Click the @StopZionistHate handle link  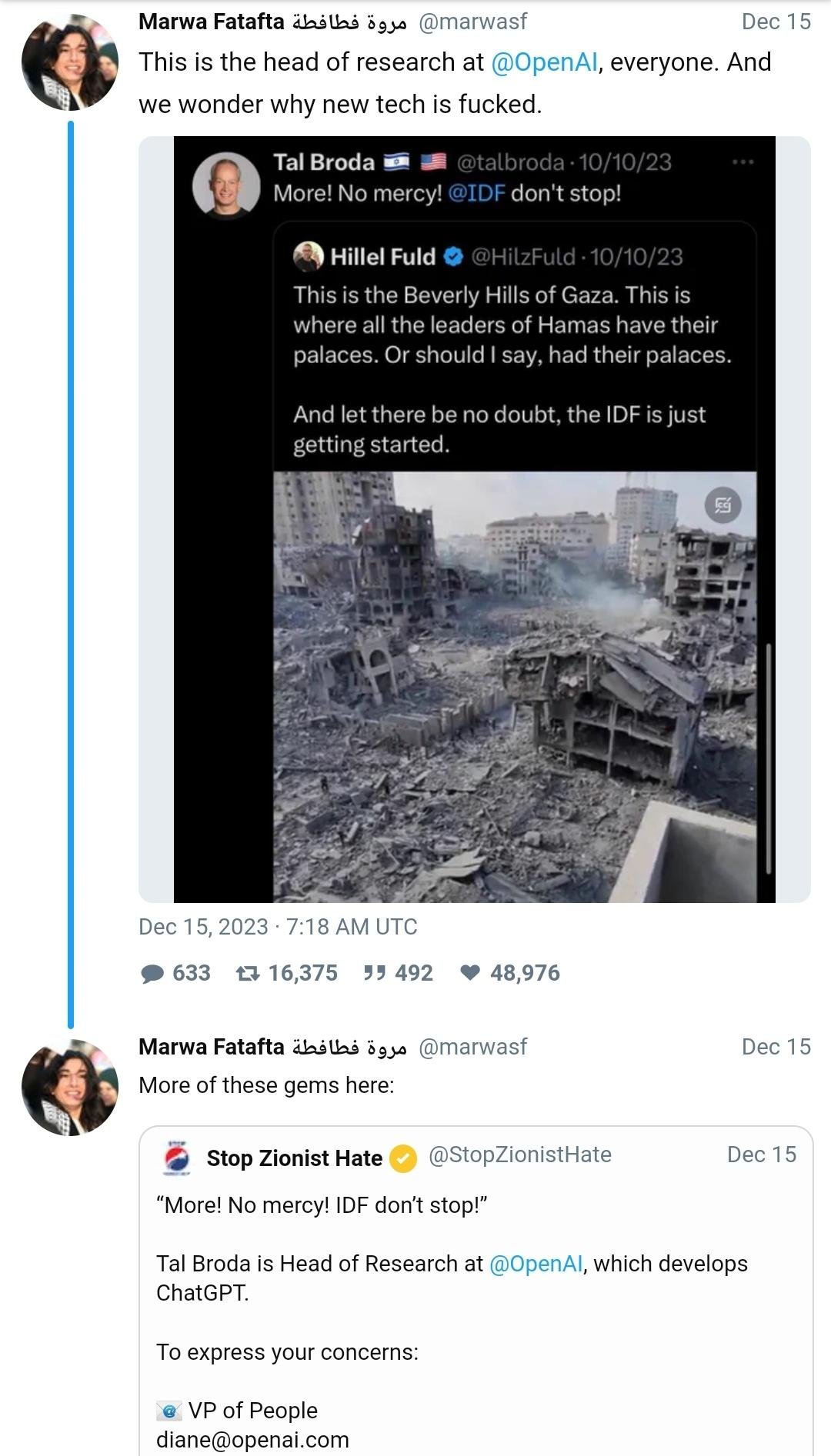[519, 1154]
